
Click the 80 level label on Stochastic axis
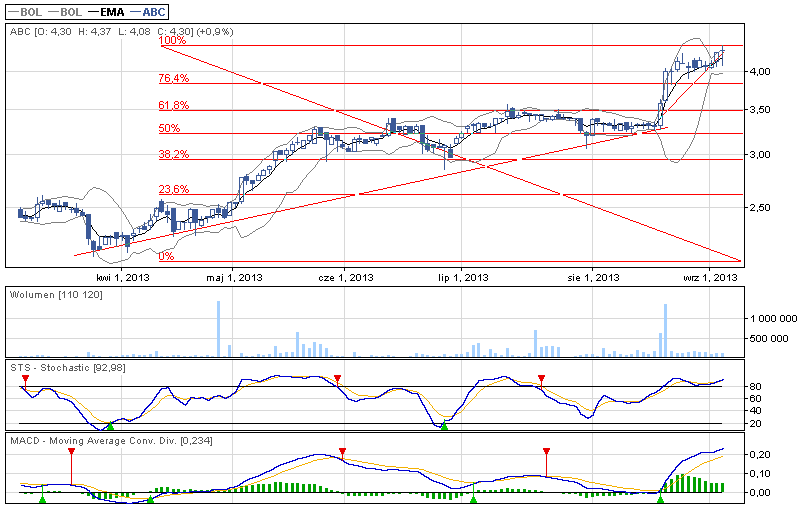756,387
